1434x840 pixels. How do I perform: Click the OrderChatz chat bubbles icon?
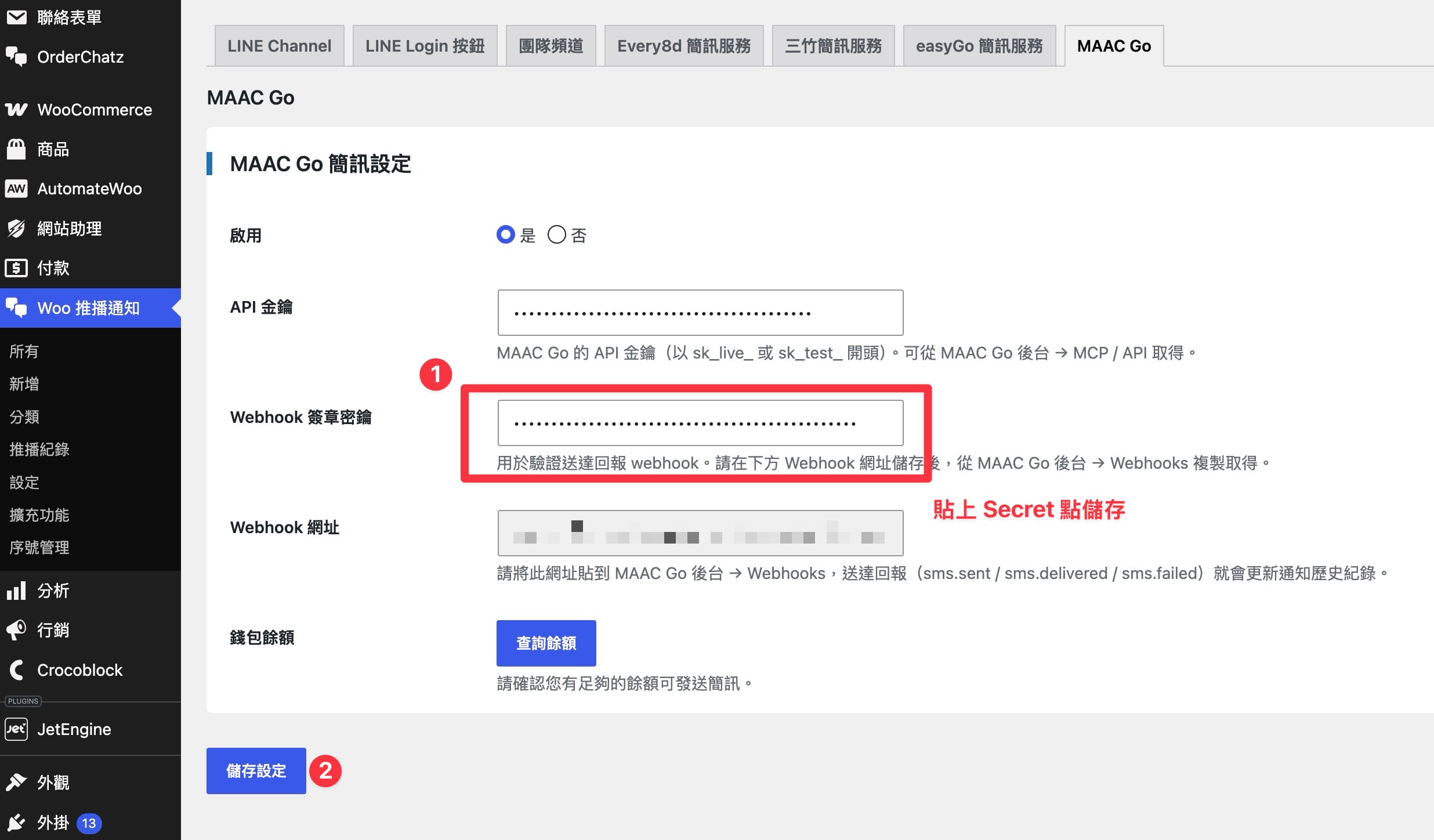[16, 57]
